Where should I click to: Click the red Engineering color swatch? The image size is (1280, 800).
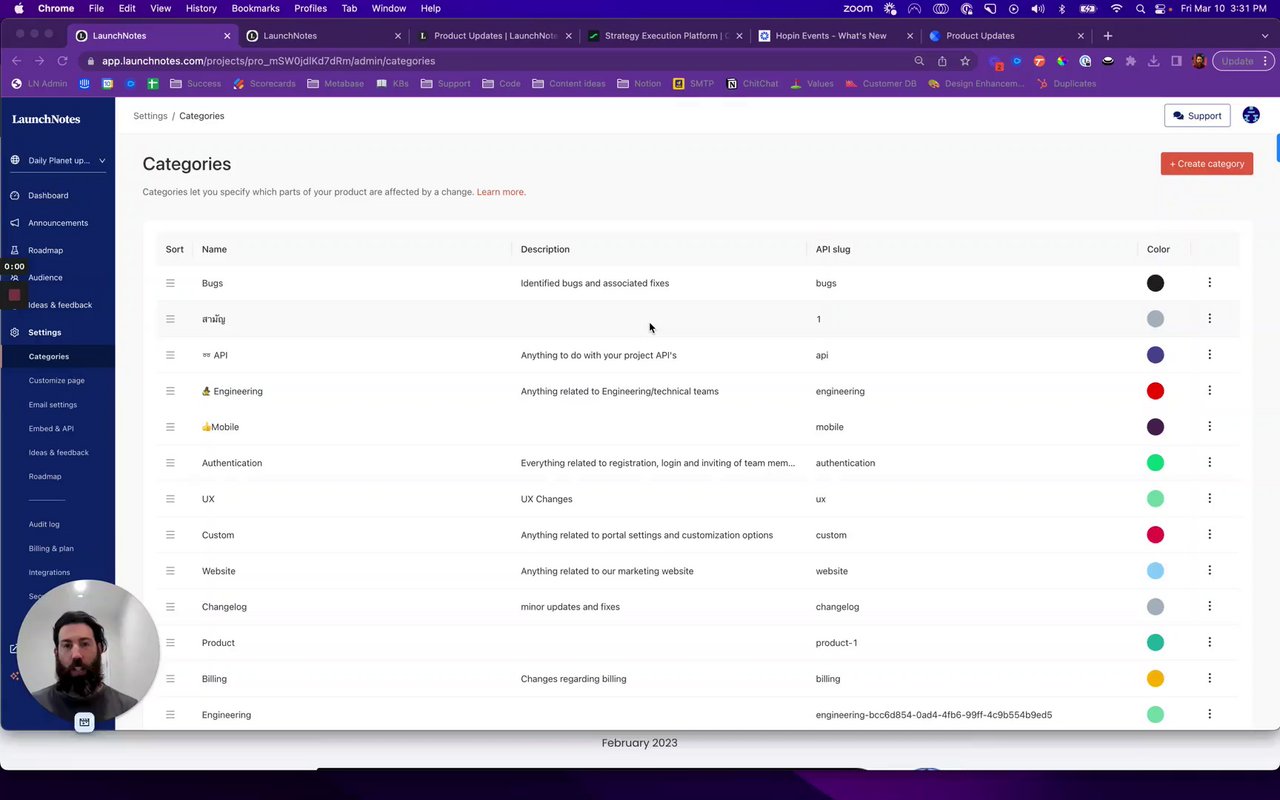click(1155, 391)
